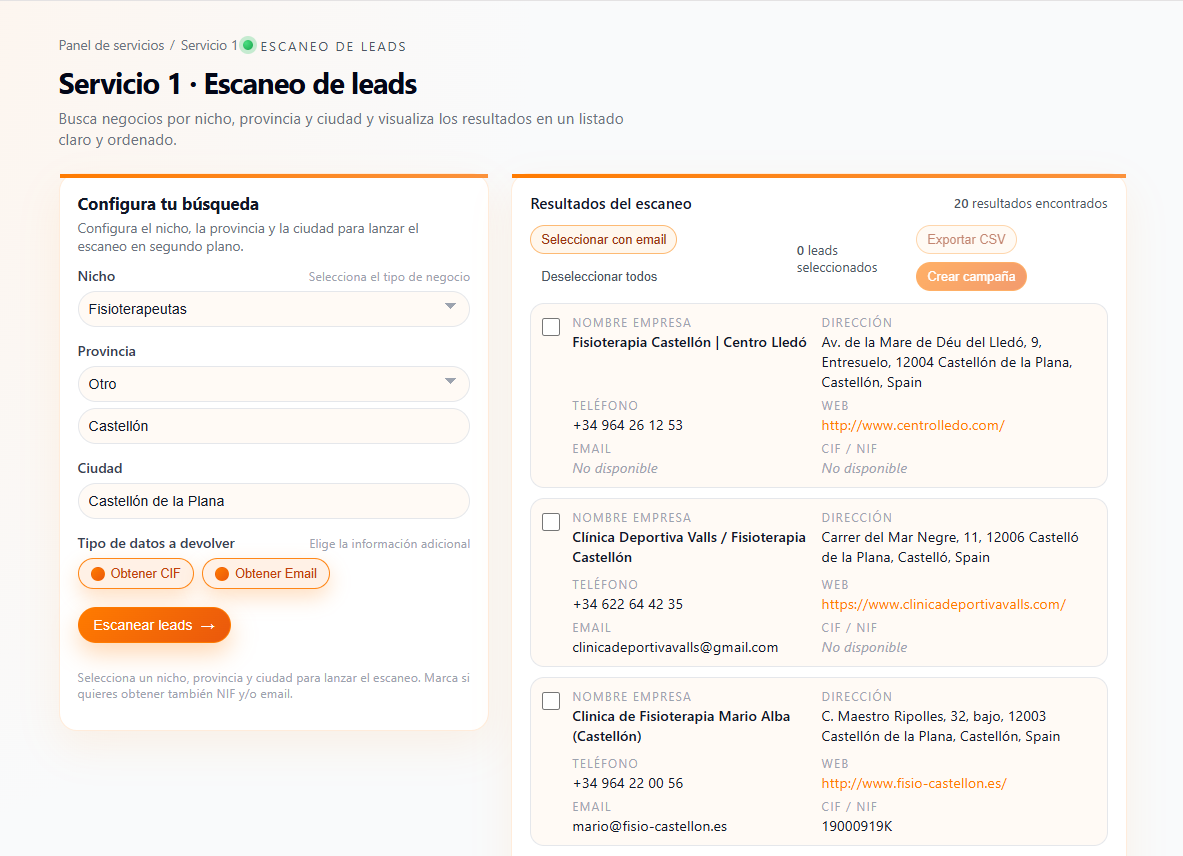Click the Servicio 1 breadcrumb
Image resolution: width=1183 pixels, height=856 pixels.
209,45
